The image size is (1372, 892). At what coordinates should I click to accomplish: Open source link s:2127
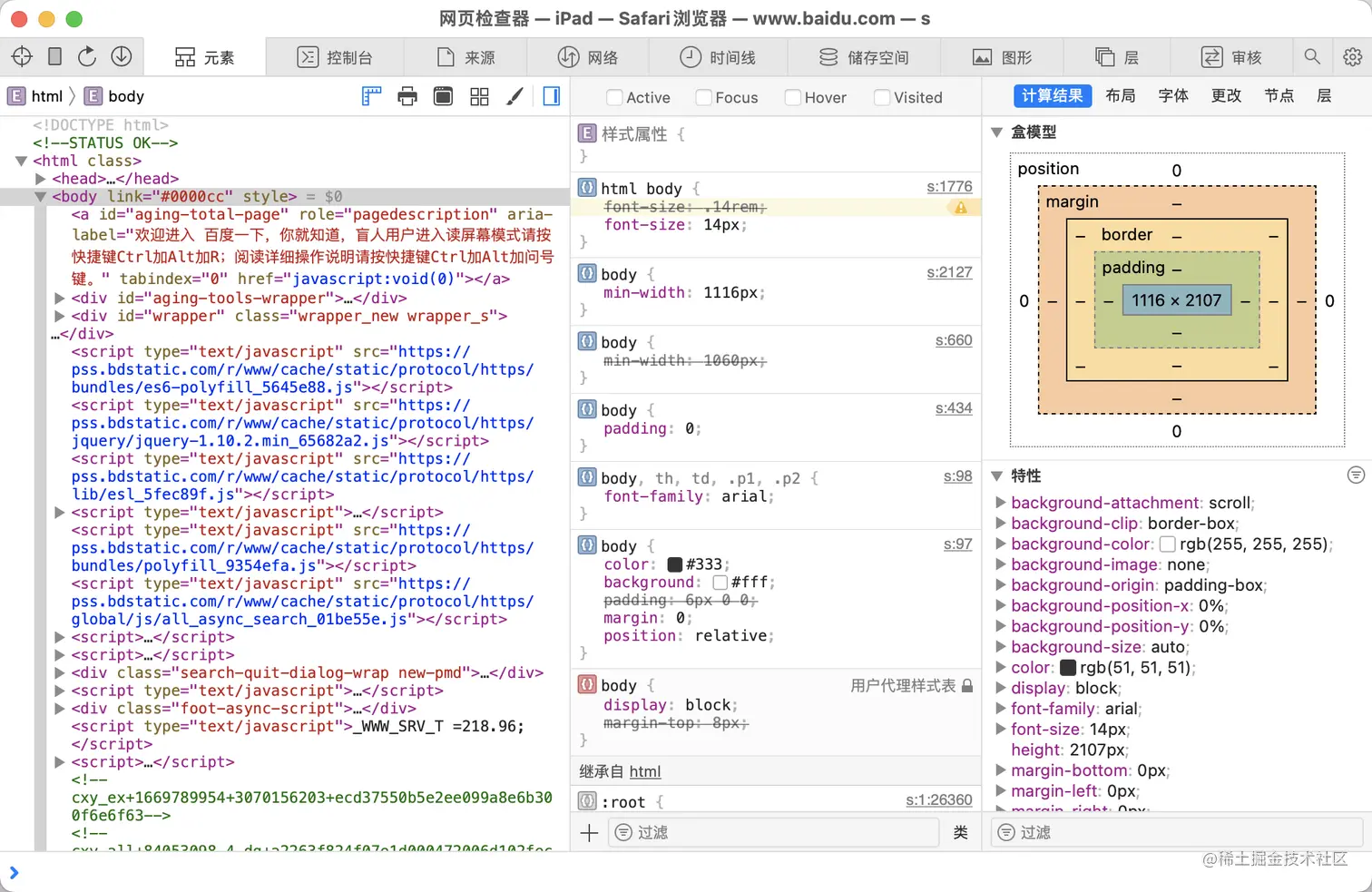pyautogui.click(x=949, y=272)
